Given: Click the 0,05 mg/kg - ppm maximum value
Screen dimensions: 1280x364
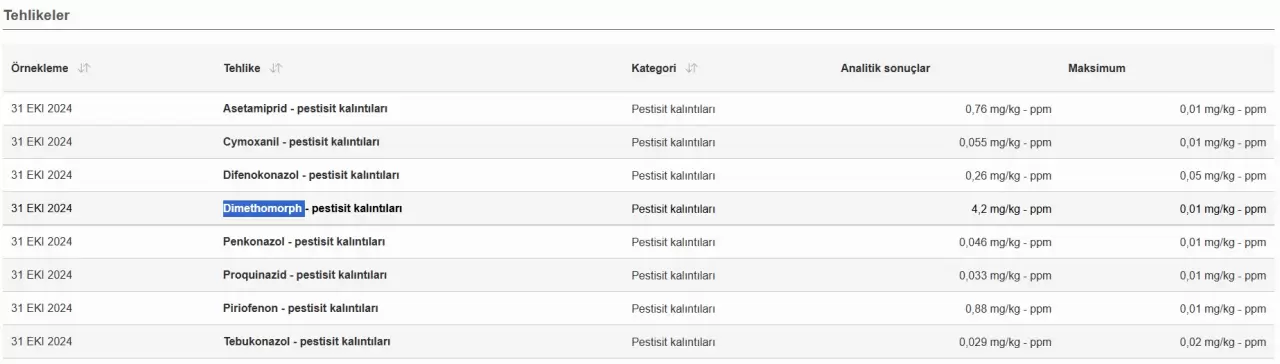Looking at the screenshot, I should coord(1222,176).
